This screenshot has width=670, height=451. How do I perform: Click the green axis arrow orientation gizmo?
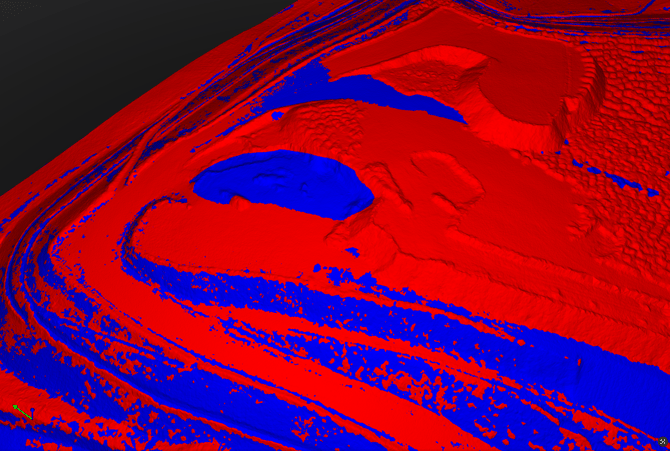[21, 410]
